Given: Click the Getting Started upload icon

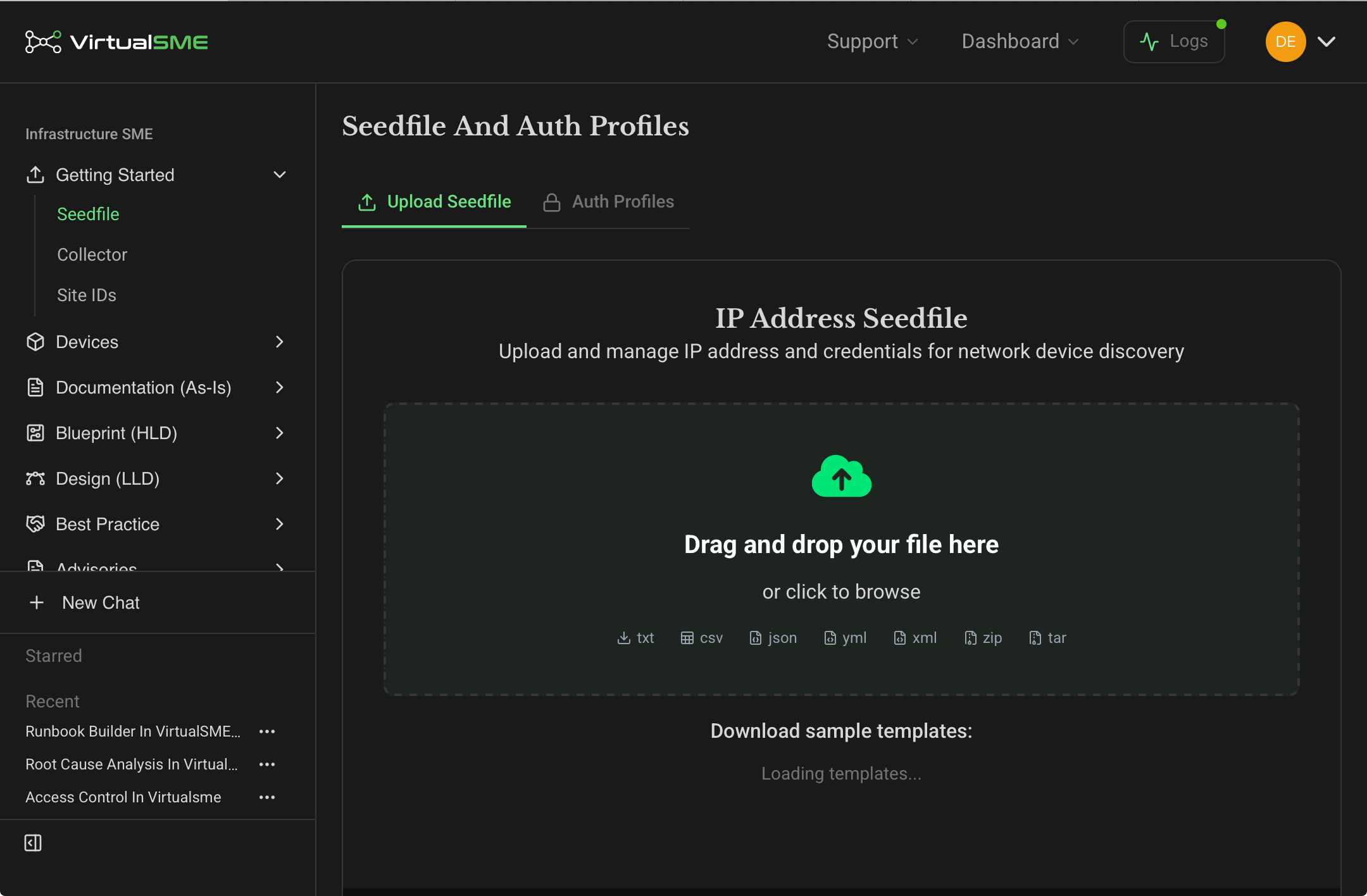Looking at the screenshot, I should point(35,175).
